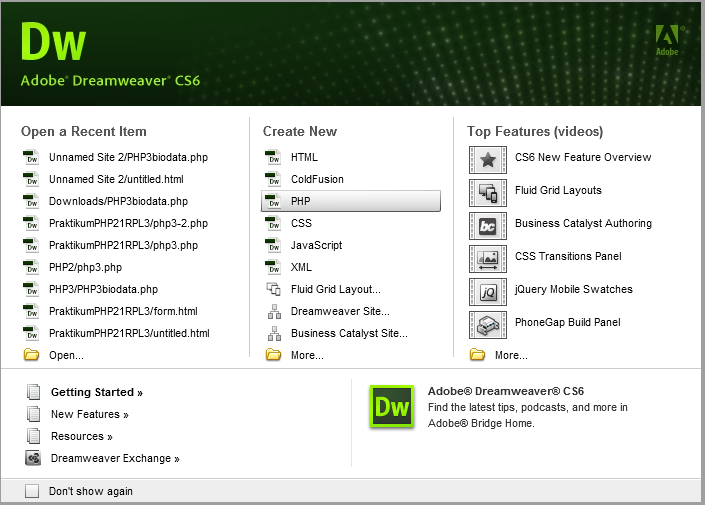Screen dimensions: 705x505
Task: Click the devices video icon for Fluid Grid Layouts
Action: click(x=488, y=193)
